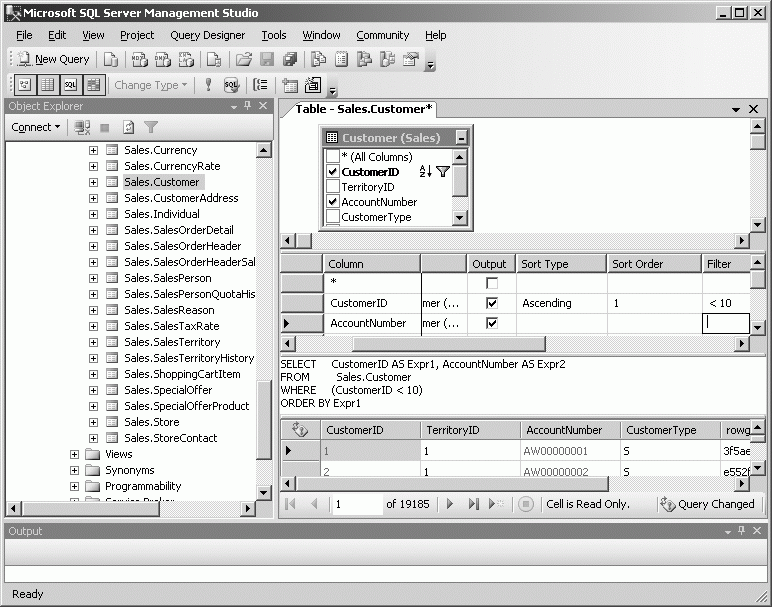Click the Add New Derived Table icon
Viewport: 772px width, 607px height.
point(313,85)
